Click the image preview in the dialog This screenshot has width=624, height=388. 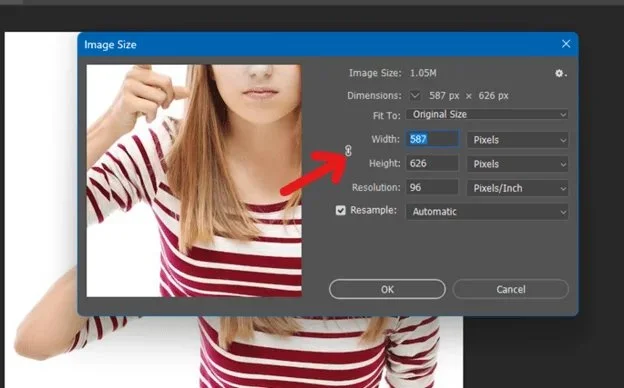coord(194,181)
